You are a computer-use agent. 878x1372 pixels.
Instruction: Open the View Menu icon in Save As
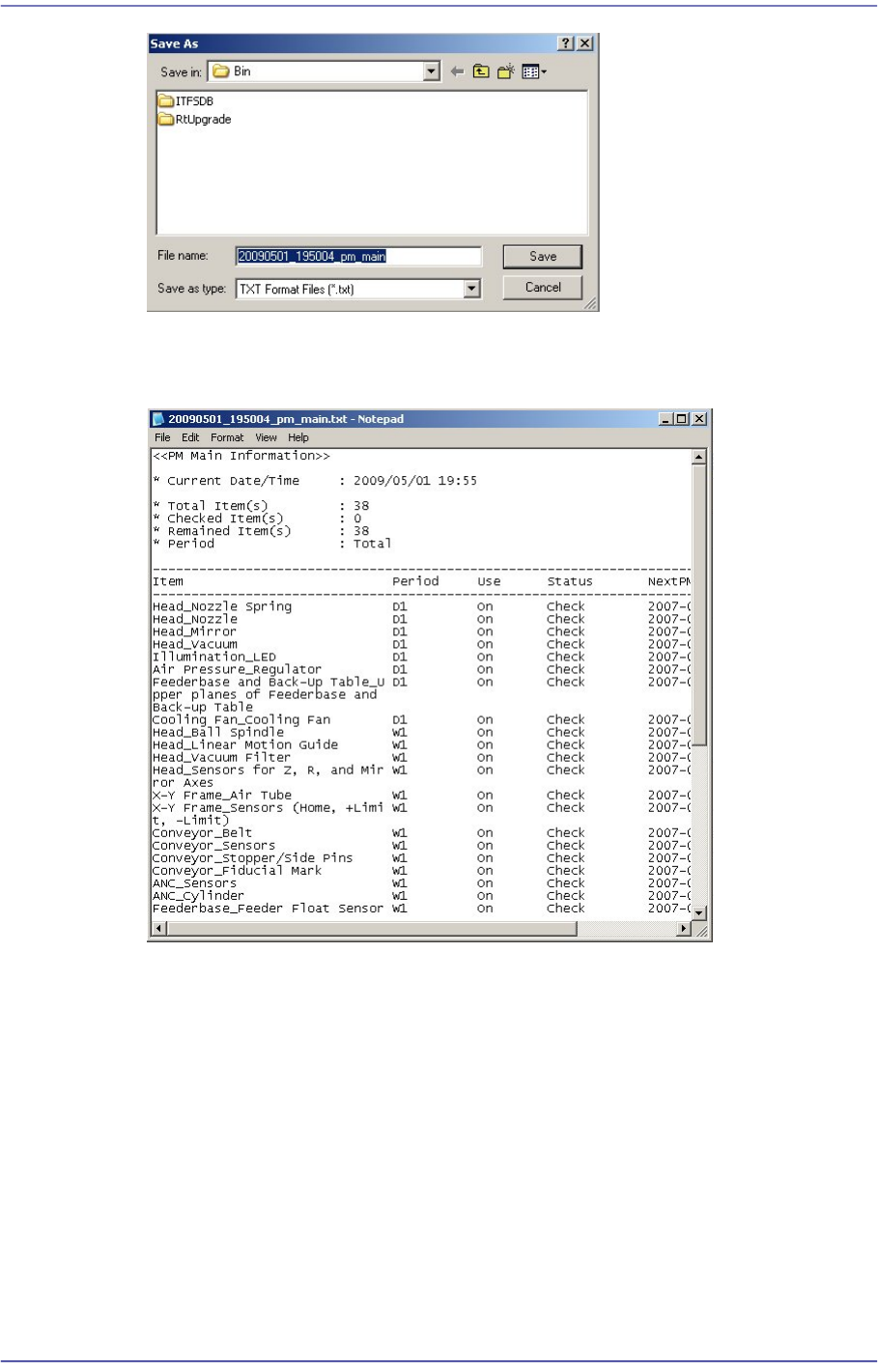click(x=534, y=71)
